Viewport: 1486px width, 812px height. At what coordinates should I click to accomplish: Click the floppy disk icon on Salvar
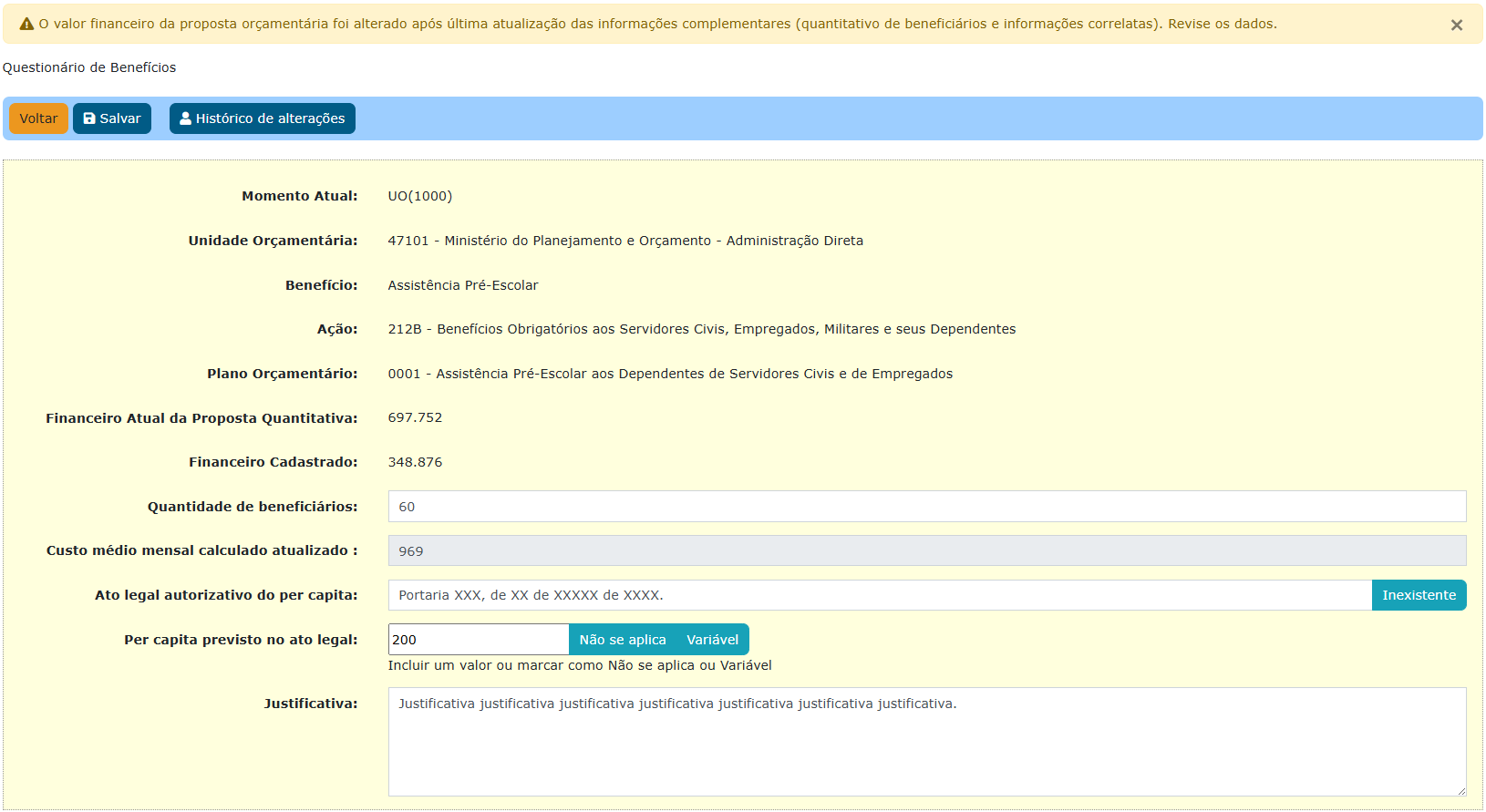(89, 118)
